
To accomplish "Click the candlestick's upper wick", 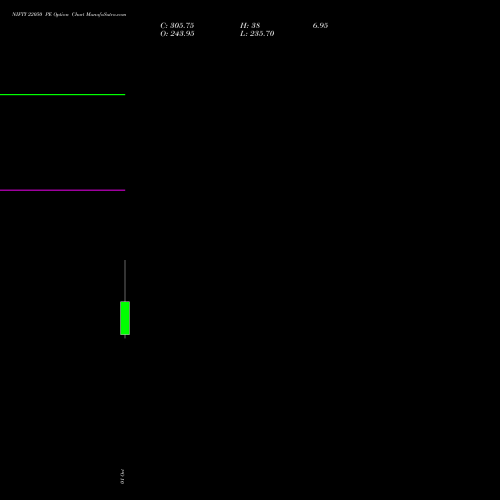I will [x=125, y=281].
